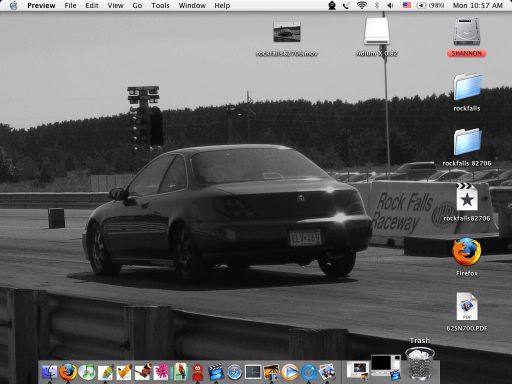This screenshot has width=512, height=384.
Task: Open the volume control in menu bar
Action: click(x=390, y=5)
